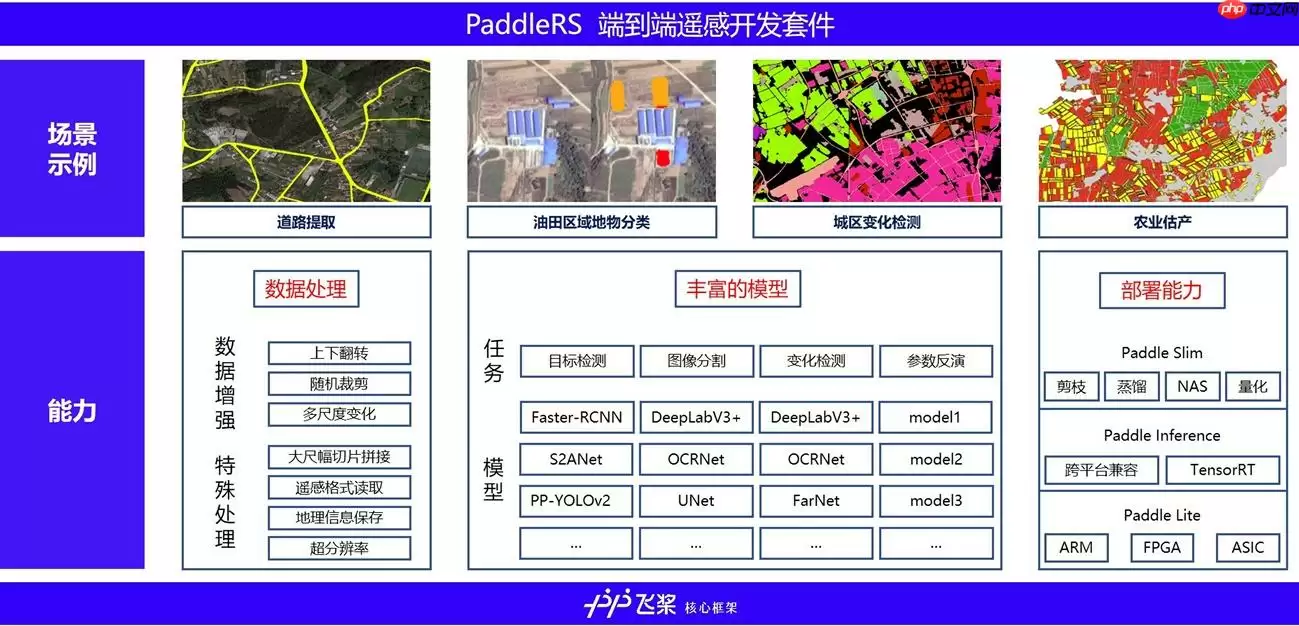Select the NAS pruning option under Paddle Slim
Viewport: 1299px width, 626px height.
tap(1192, 387)
